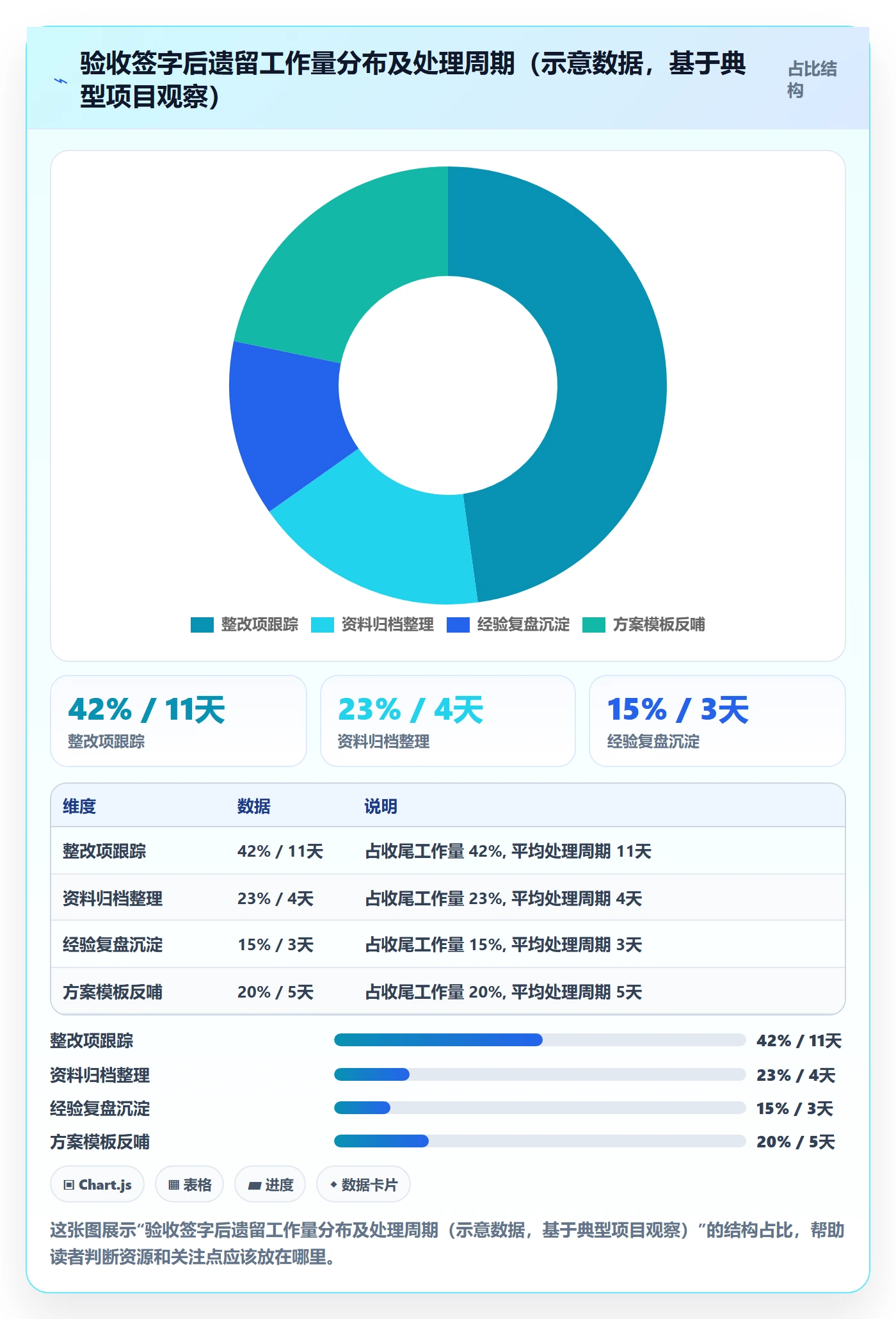Select 经验复盘沉淀 table row name cell
This screenshot has width=896, height=1319.
pyautogui.click(x=113, y=944)
